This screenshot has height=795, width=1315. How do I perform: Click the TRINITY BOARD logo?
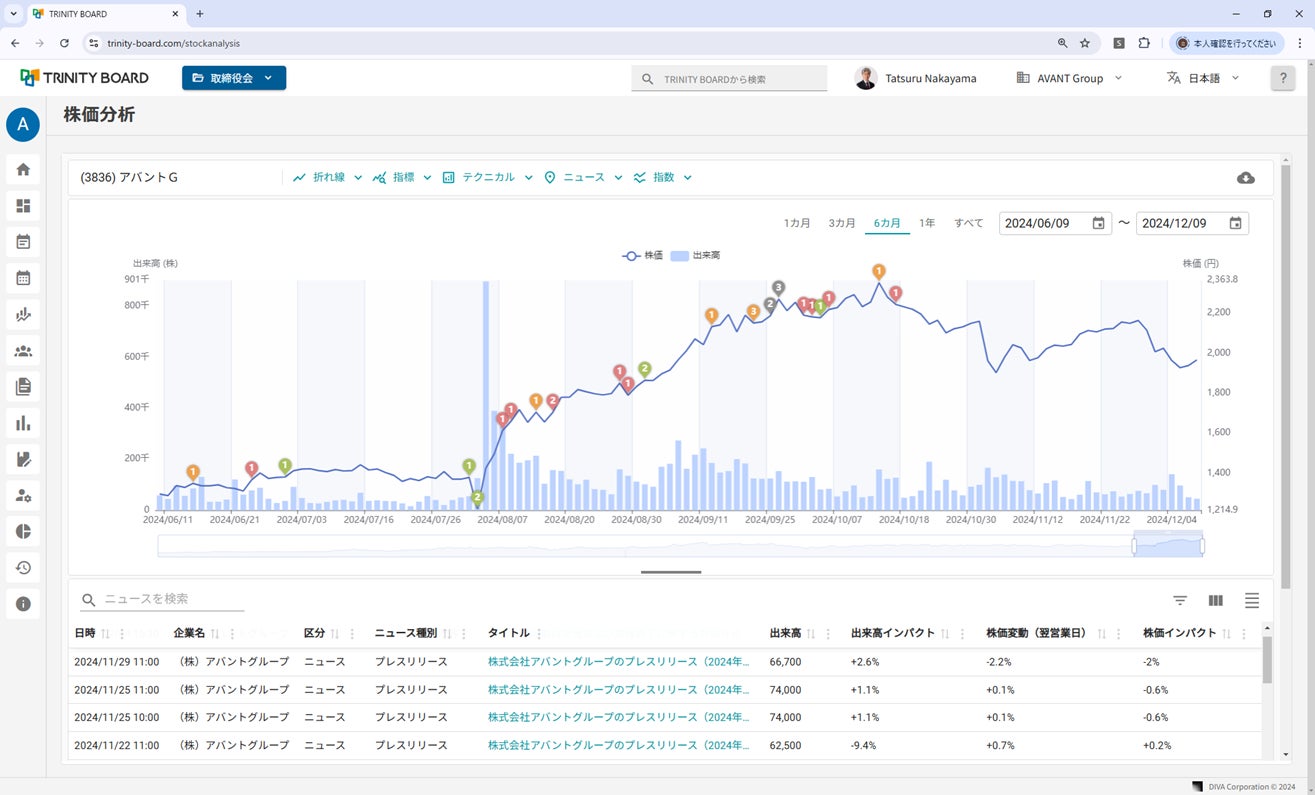click(x=84, y=78)
